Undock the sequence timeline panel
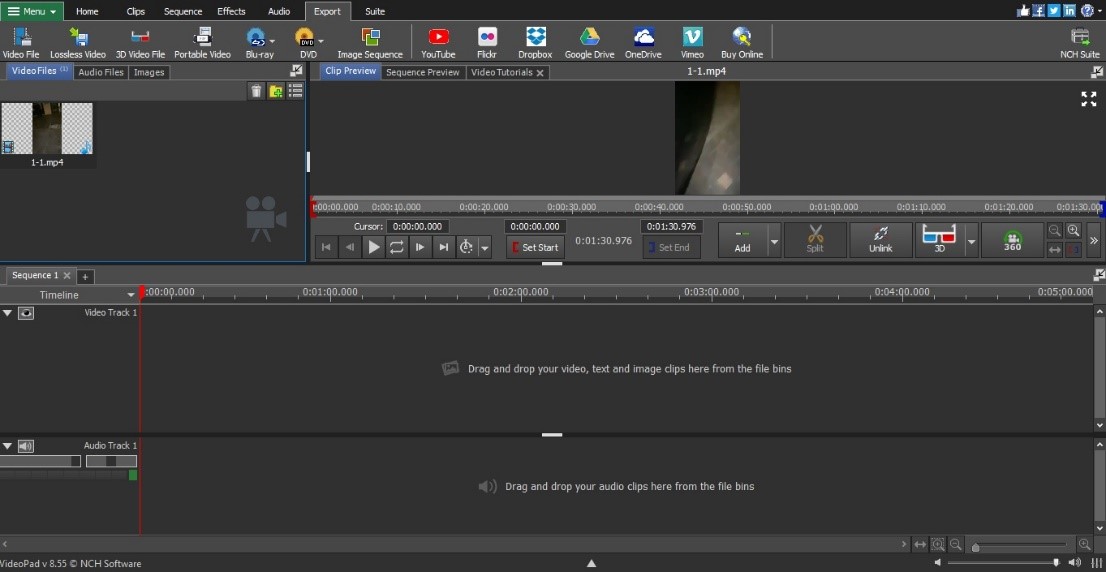Image resolution: width=1106 pixels, height=572 pixels. point(1098,275)
